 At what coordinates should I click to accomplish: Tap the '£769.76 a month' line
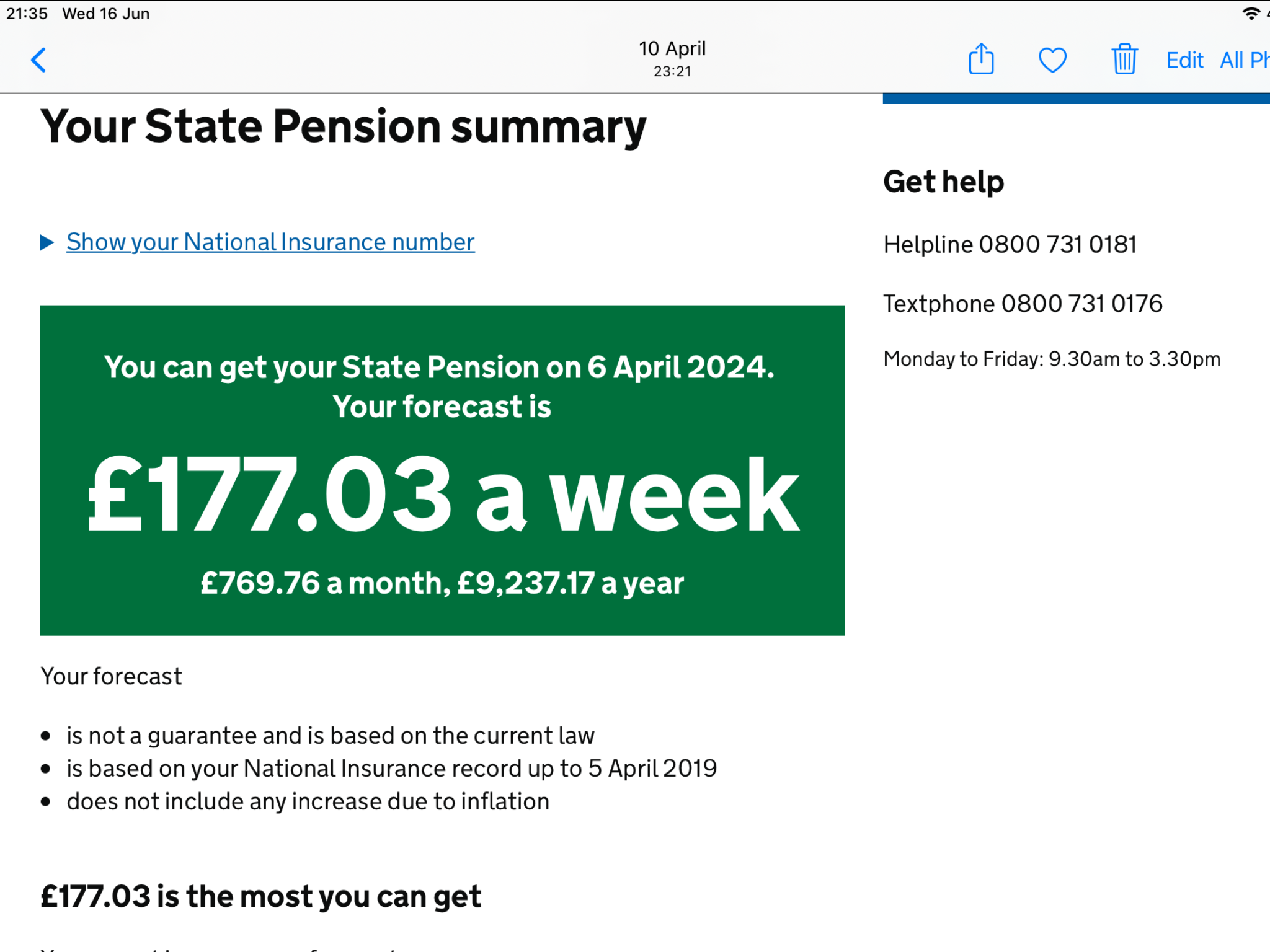[322, 583]
